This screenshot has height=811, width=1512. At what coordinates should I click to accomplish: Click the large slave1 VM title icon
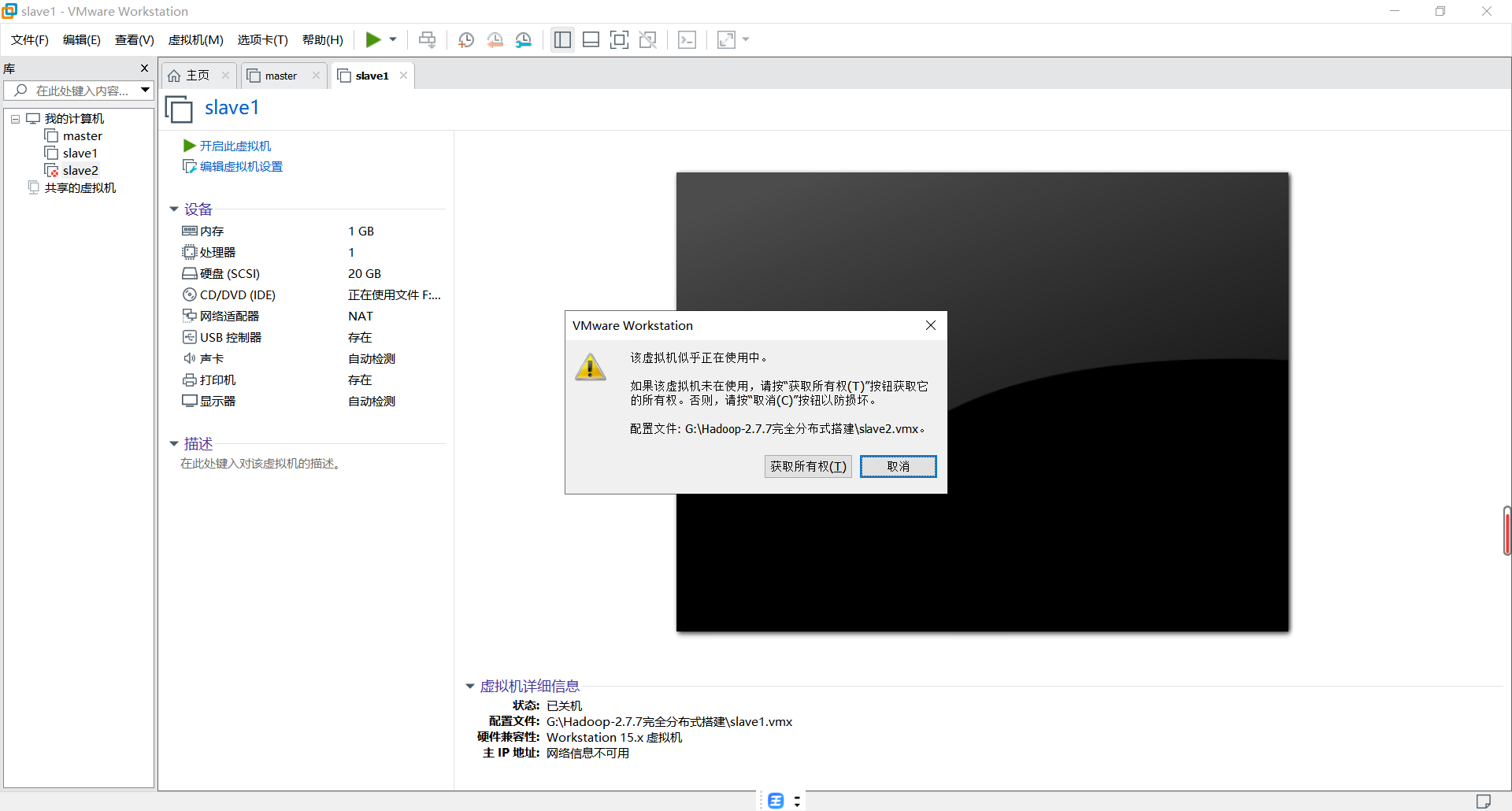coord(179,109)
